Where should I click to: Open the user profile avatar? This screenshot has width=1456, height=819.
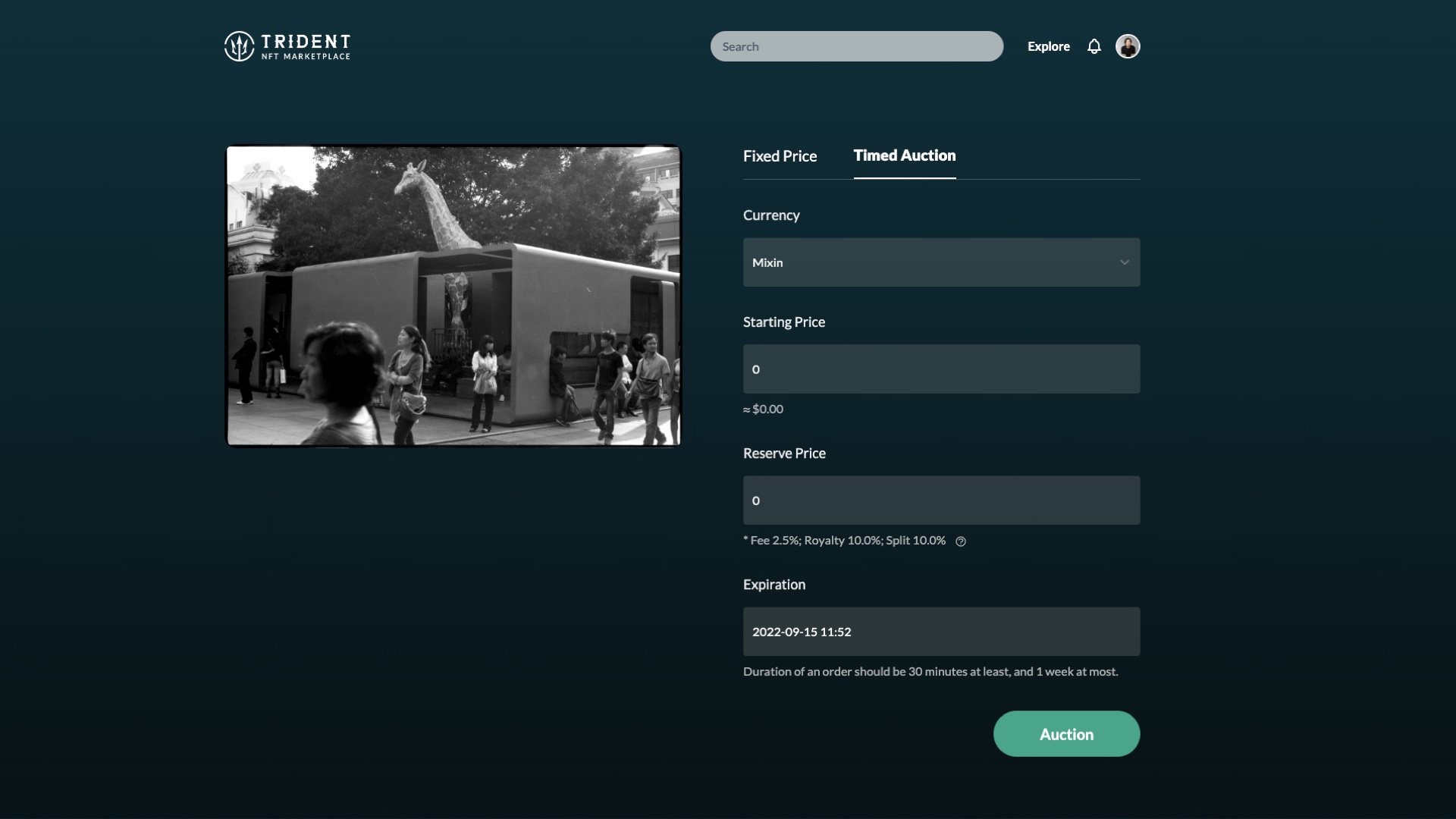click(1127, 46)
